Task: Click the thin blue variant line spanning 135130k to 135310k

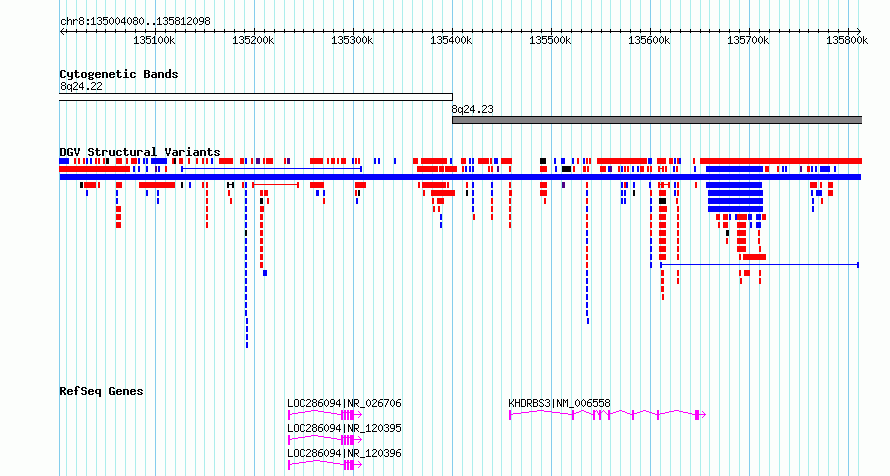Action: click(x=271, y=169)
